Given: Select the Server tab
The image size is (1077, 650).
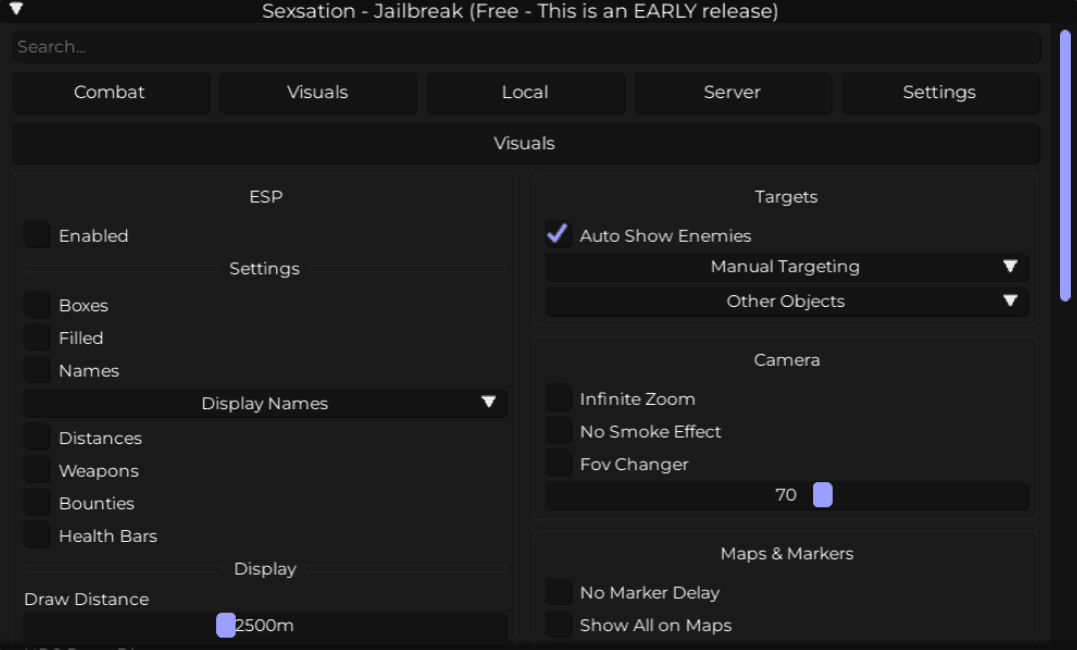Looking at the screenshot, I should click(x=732, y=92).
